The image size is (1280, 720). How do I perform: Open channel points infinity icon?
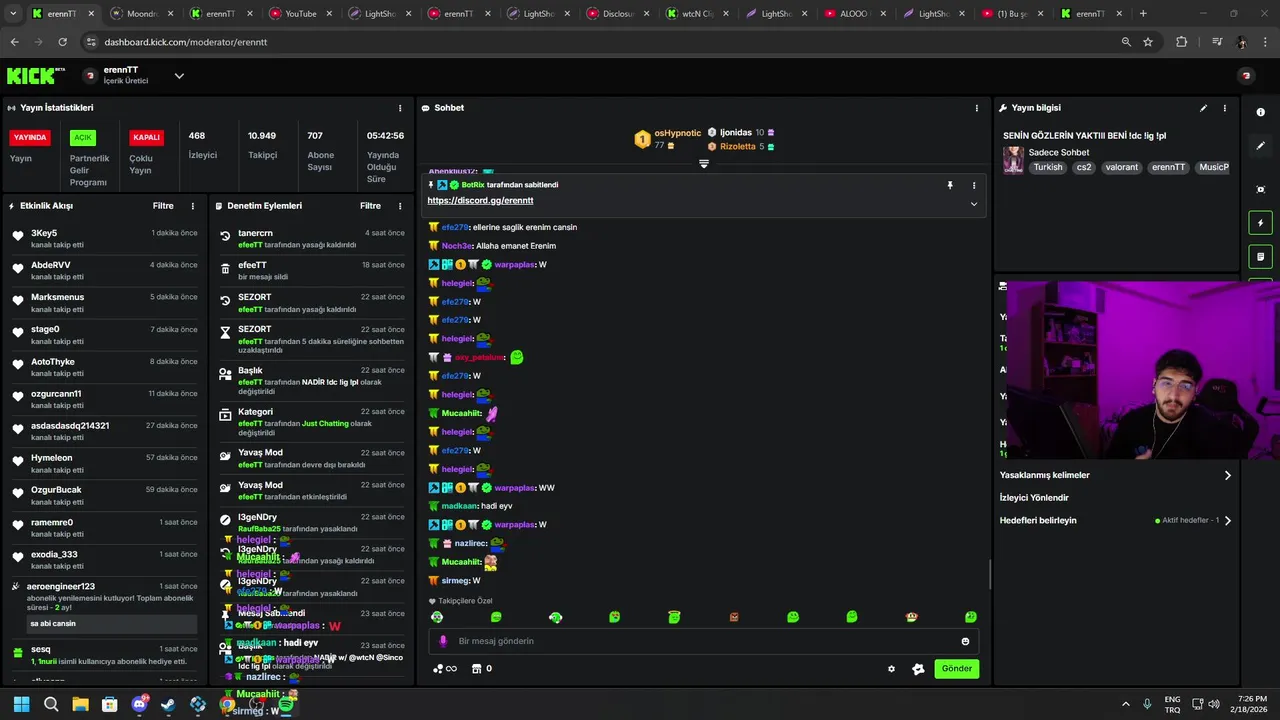point(445,669)
